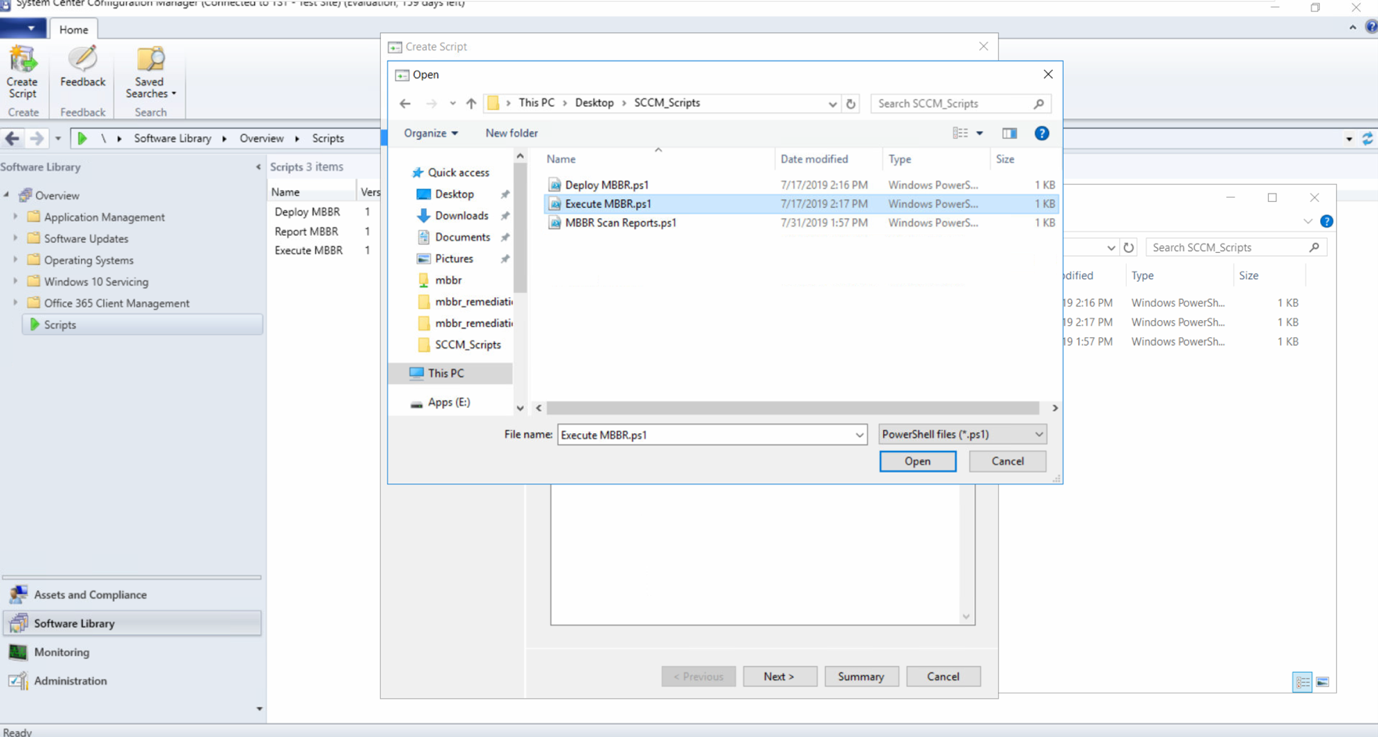Click Scripts in the console breadcrumb
This screenshot has height=737, width=1378.
coord(328,139)
